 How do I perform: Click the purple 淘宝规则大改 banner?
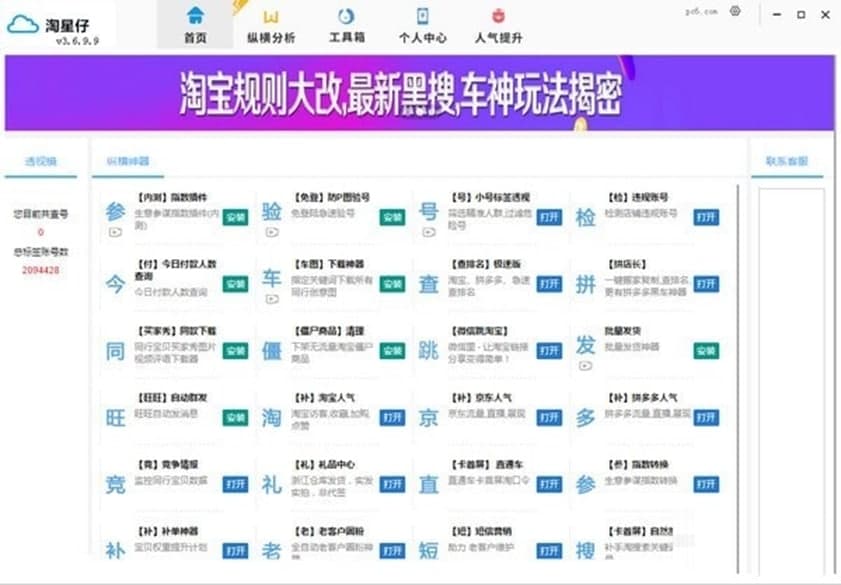click(x=419, y=93)
